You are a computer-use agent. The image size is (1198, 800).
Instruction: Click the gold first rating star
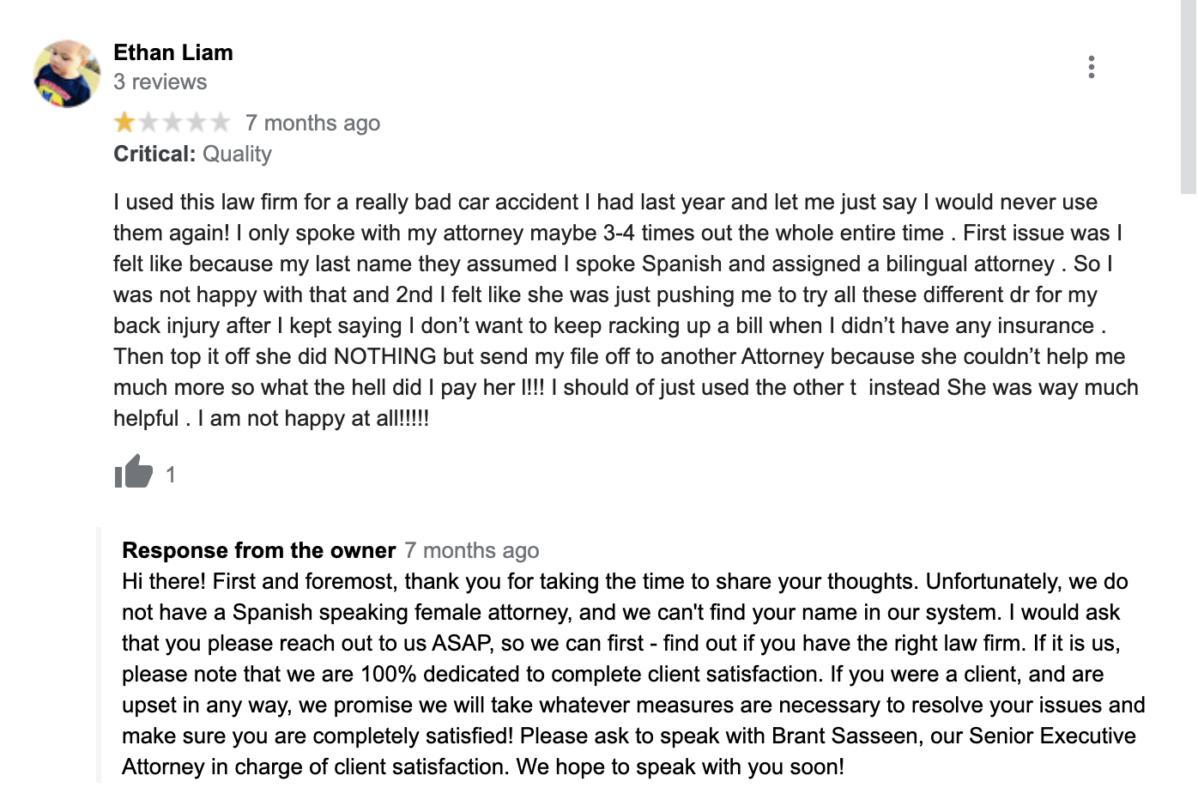click(x=125, y=122)
